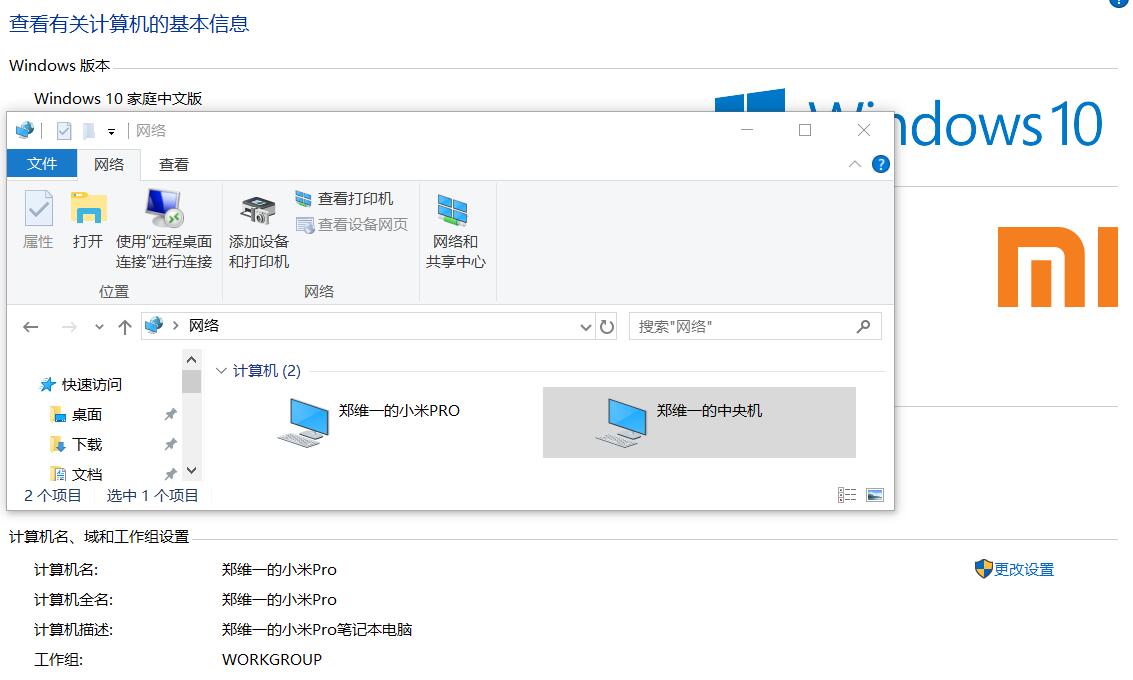
Task: Click the navigation pane scroll up arrow
Action: (x=191, y=360)
